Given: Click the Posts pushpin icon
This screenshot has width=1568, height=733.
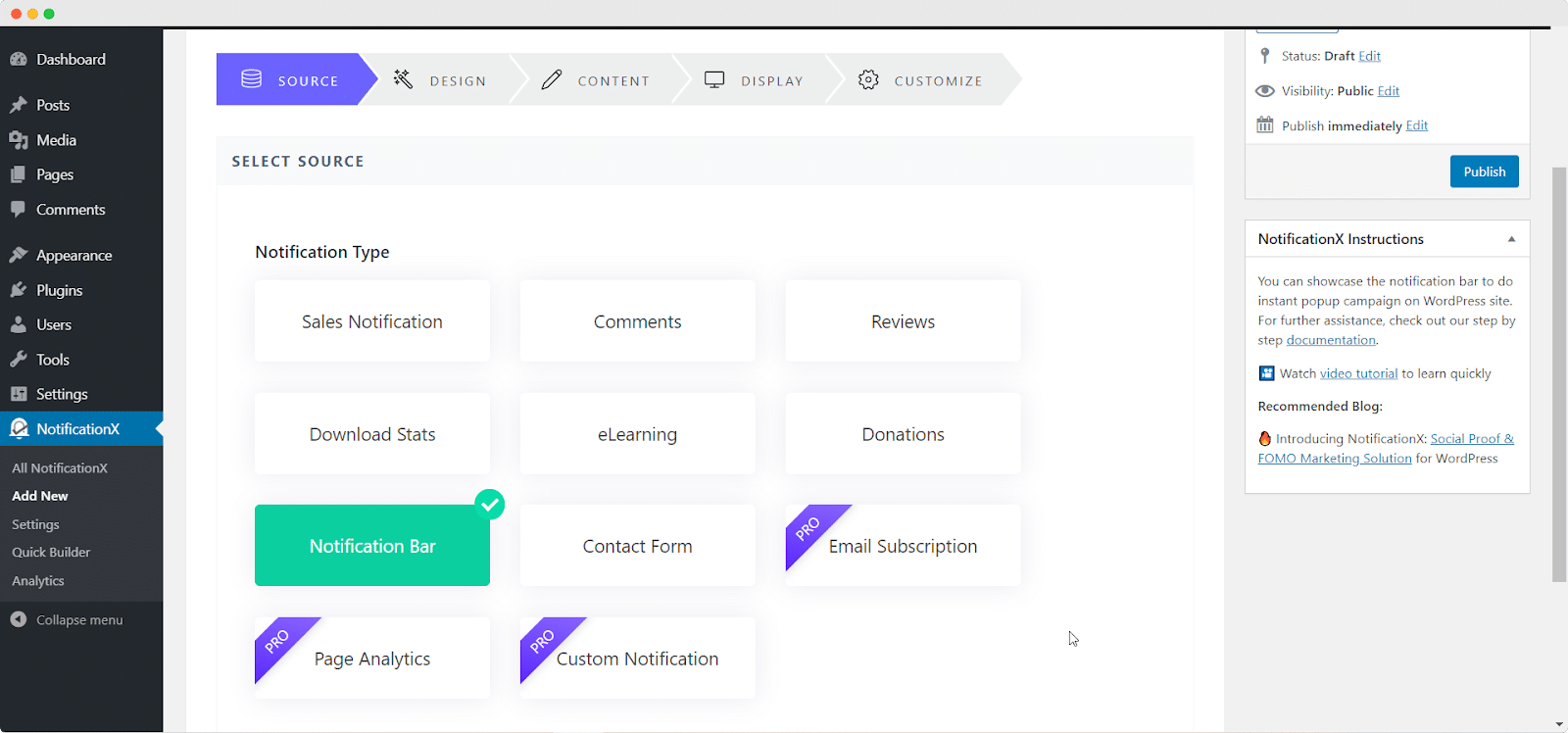Looking at the screenshot, I should click(19, 105).
